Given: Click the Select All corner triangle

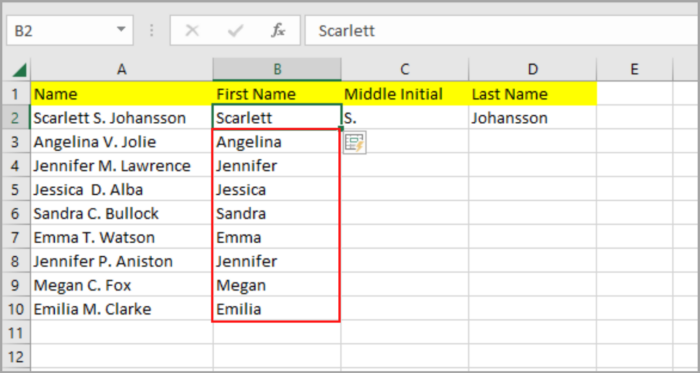Looking at the screenshot, I should (19, 70).
